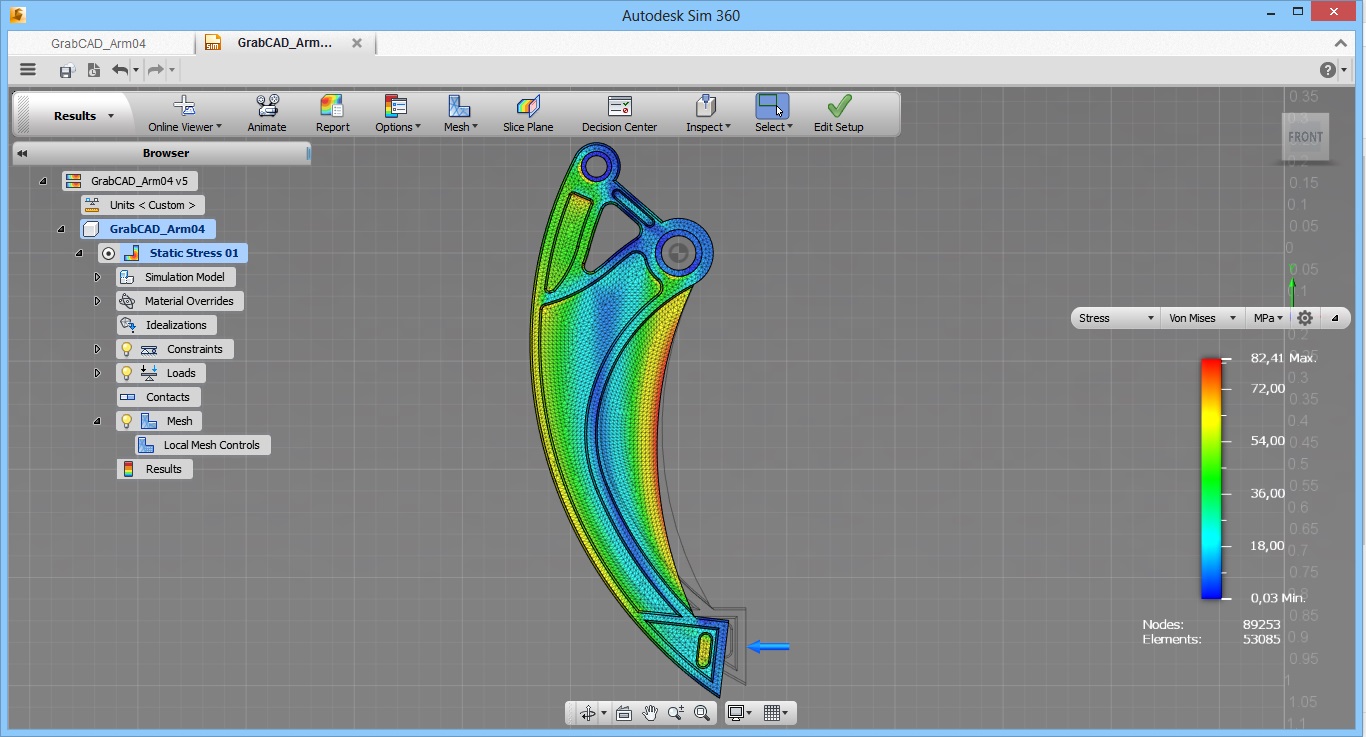Viewport: 1366px width, 737px height.
Task: Generate a Report from the toolbar
Action: point(332,114)
